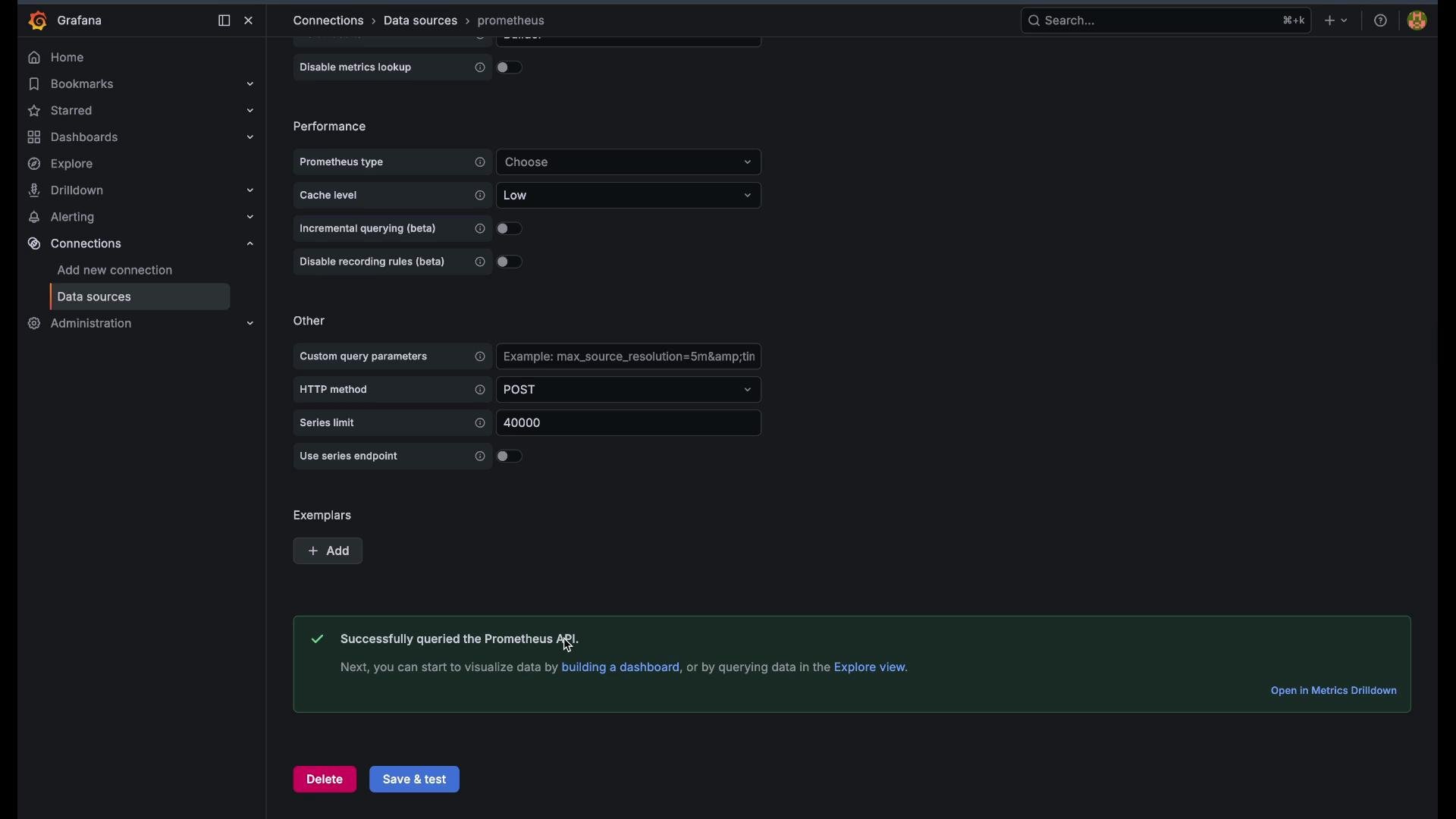Select Add new connection menu item
Viewport: 1456px width, 819px height.
[x=115, y=271]
